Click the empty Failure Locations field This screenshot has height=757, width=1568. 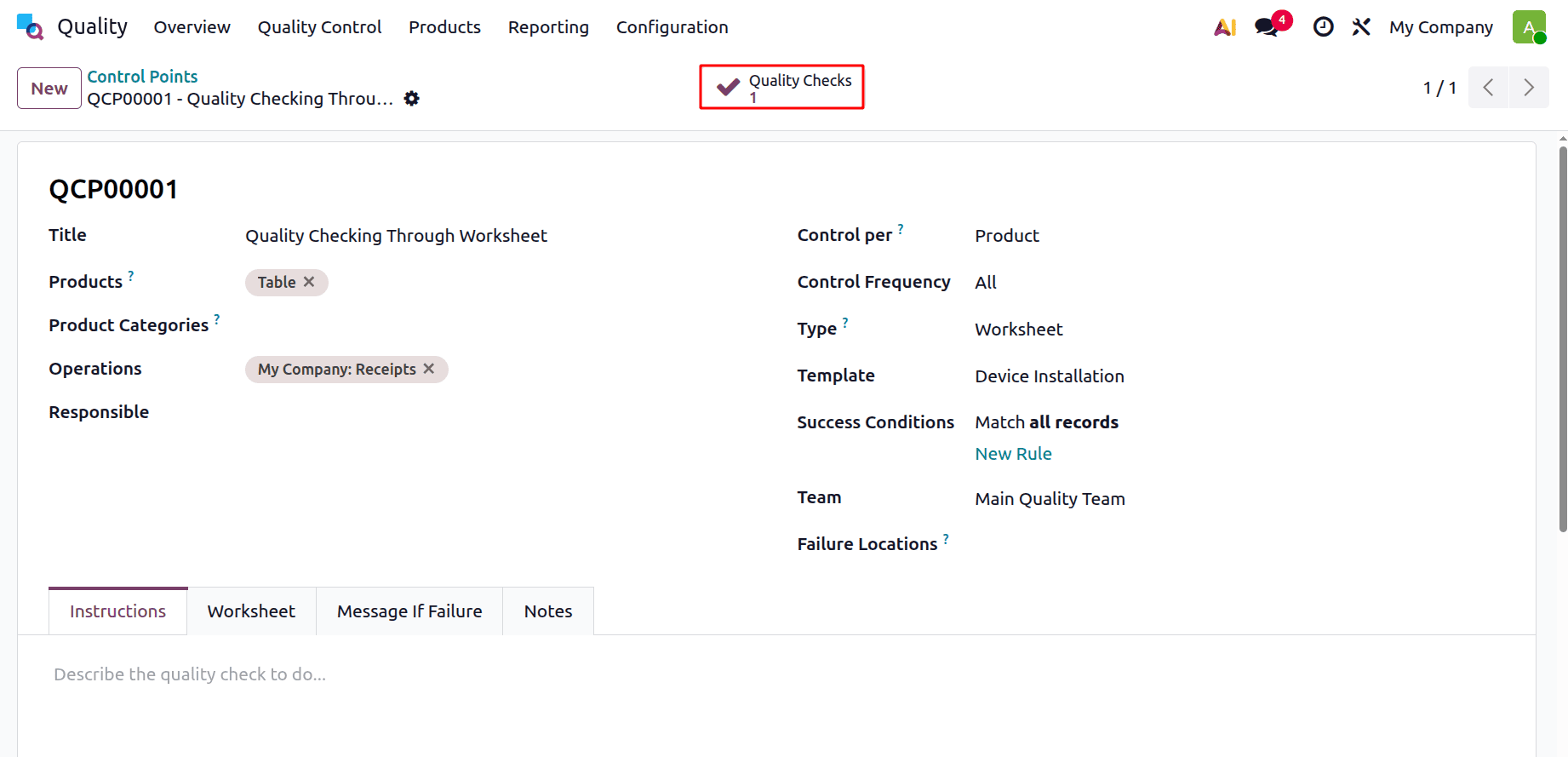(1239, 545)
